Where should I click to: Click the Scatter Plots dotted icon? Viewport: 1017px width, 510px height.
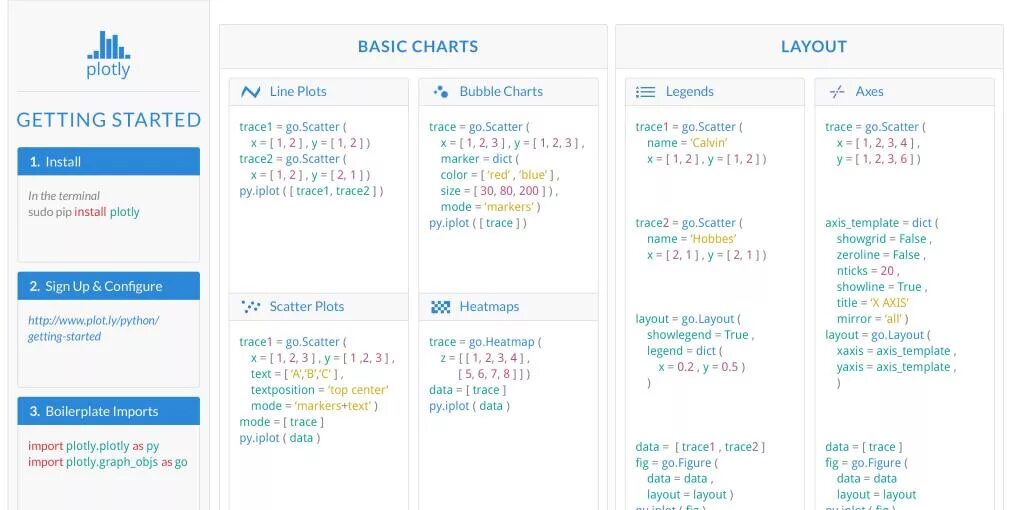tap(251, 307)
